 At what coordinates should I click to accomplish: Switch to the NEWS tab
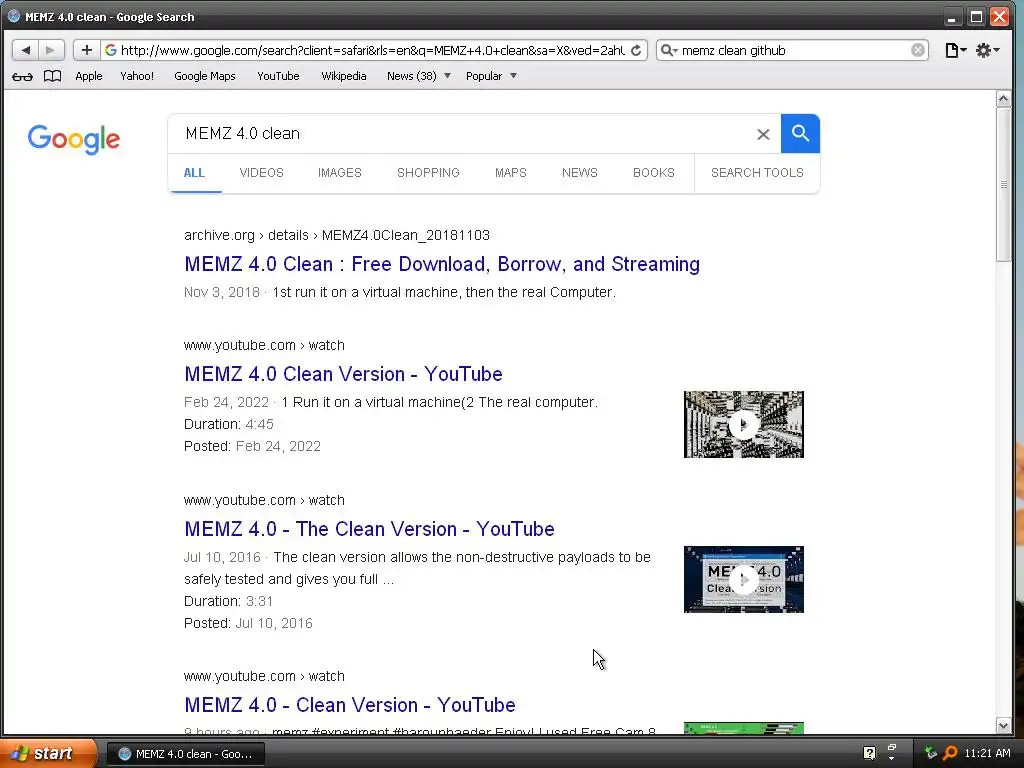[580, 173]
